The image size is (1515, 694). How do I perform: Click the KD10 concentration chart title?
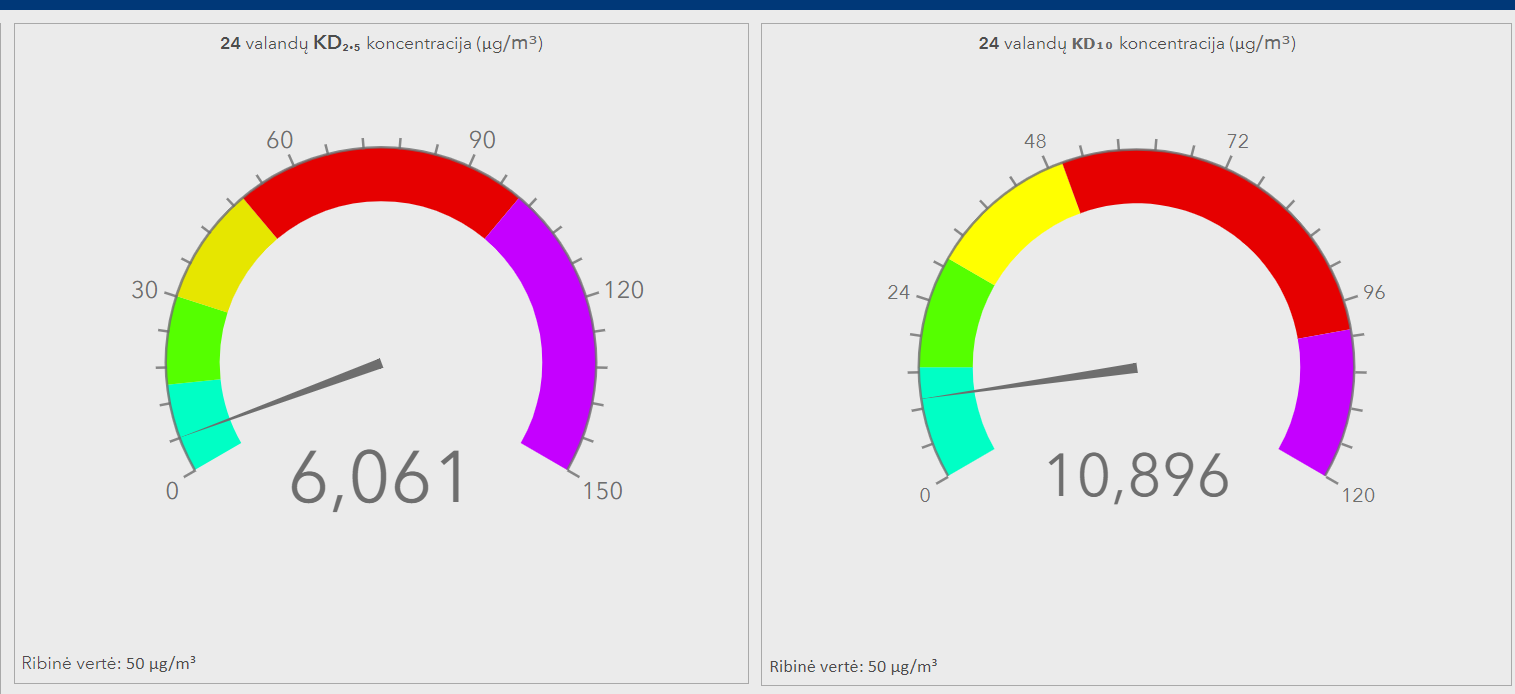pyautogui.click(x=1136, y=44)
